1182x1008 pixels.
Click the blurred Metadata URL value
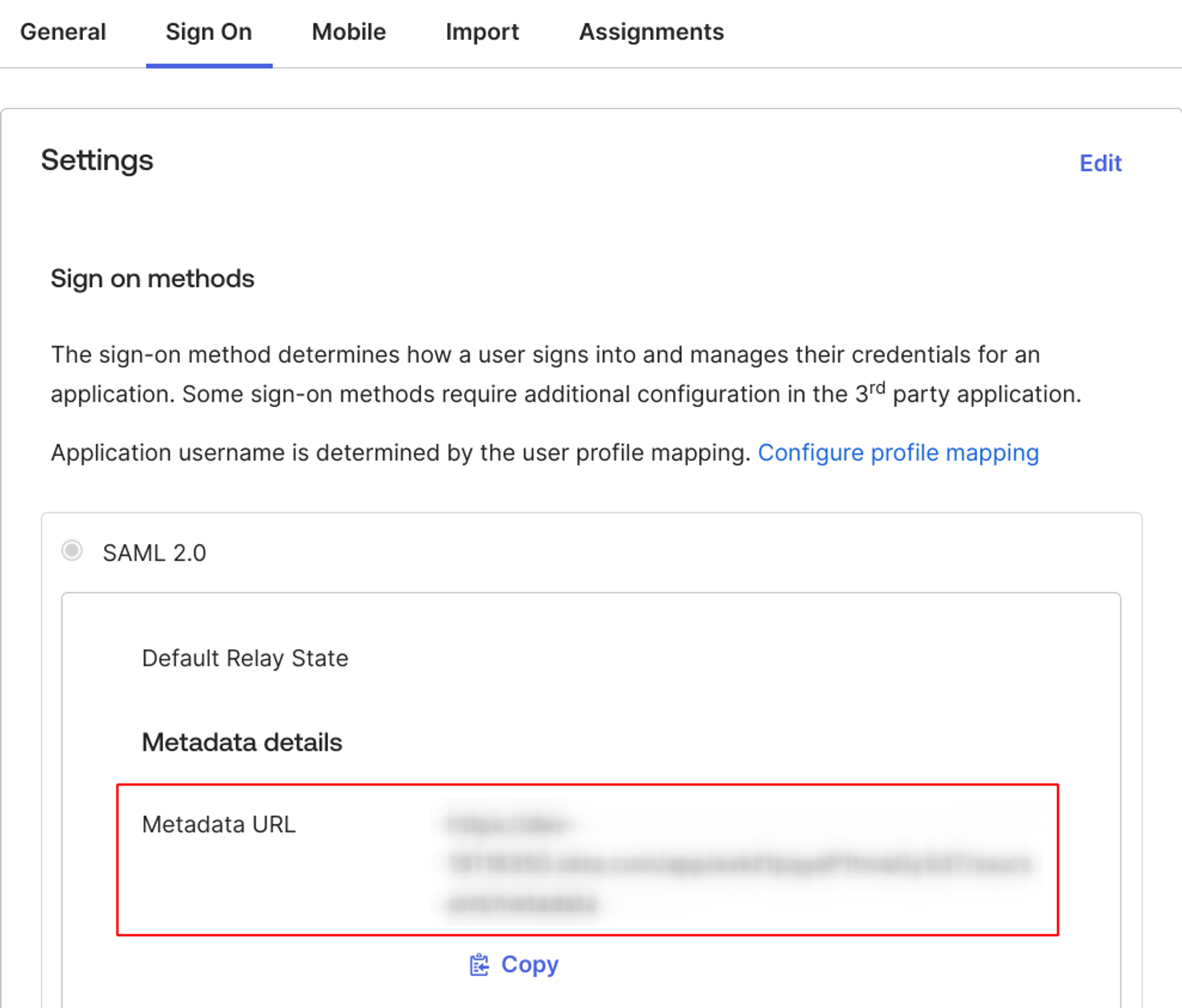739,863
